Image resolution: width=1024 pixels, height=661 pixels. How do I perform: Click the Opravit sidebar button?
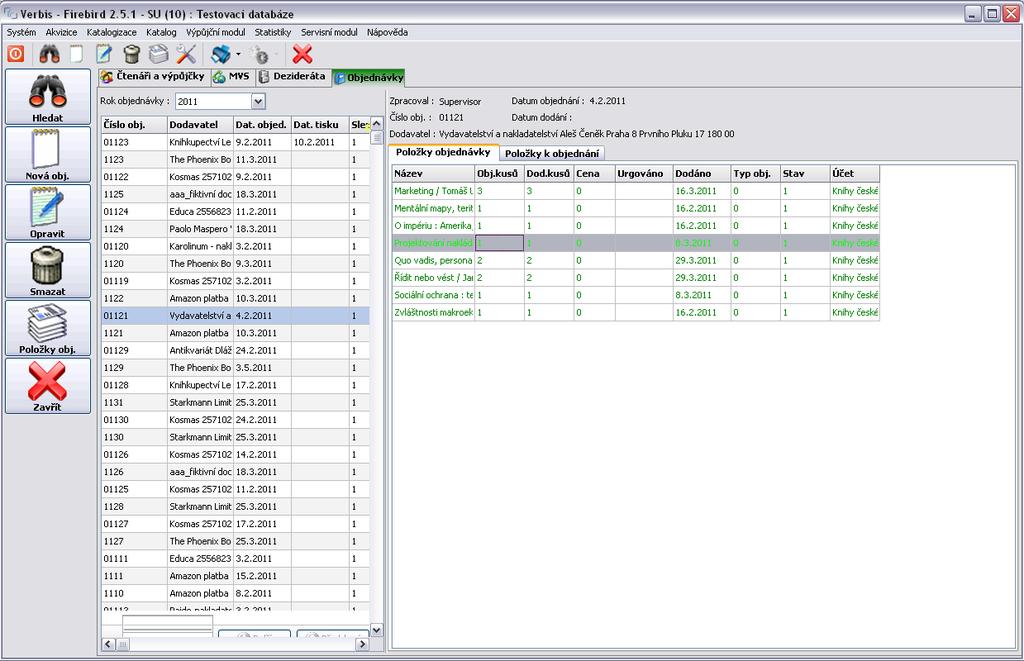[48, 213]
